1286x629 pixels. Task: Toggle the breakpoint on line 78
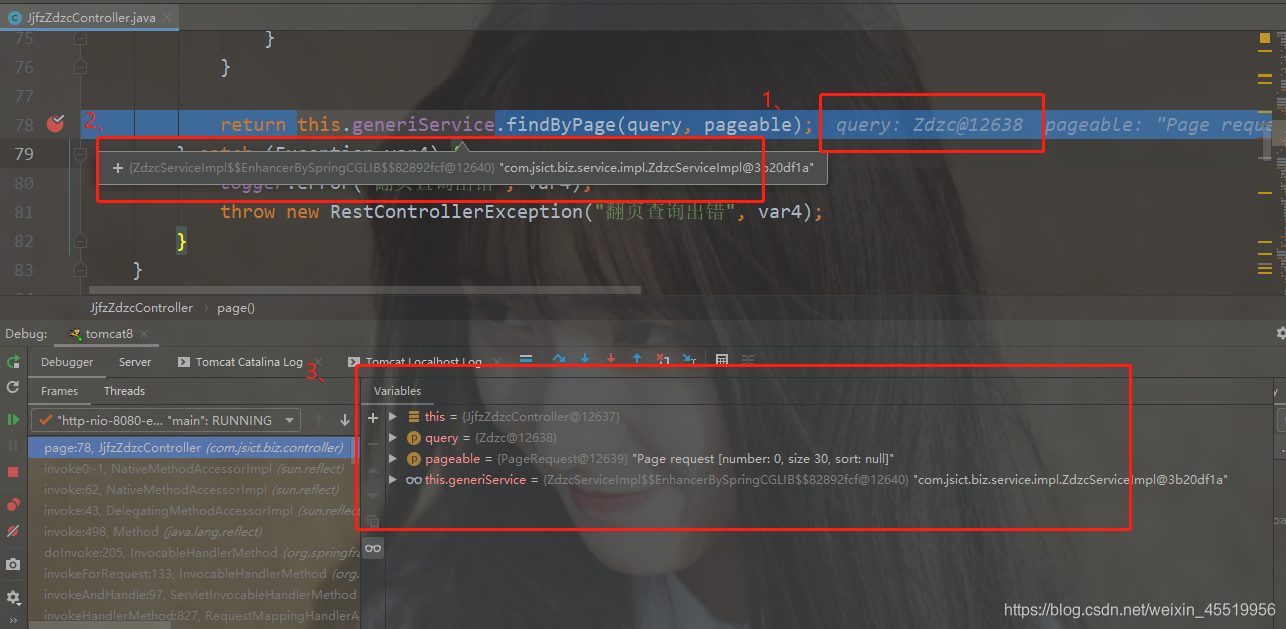[56, 124]
